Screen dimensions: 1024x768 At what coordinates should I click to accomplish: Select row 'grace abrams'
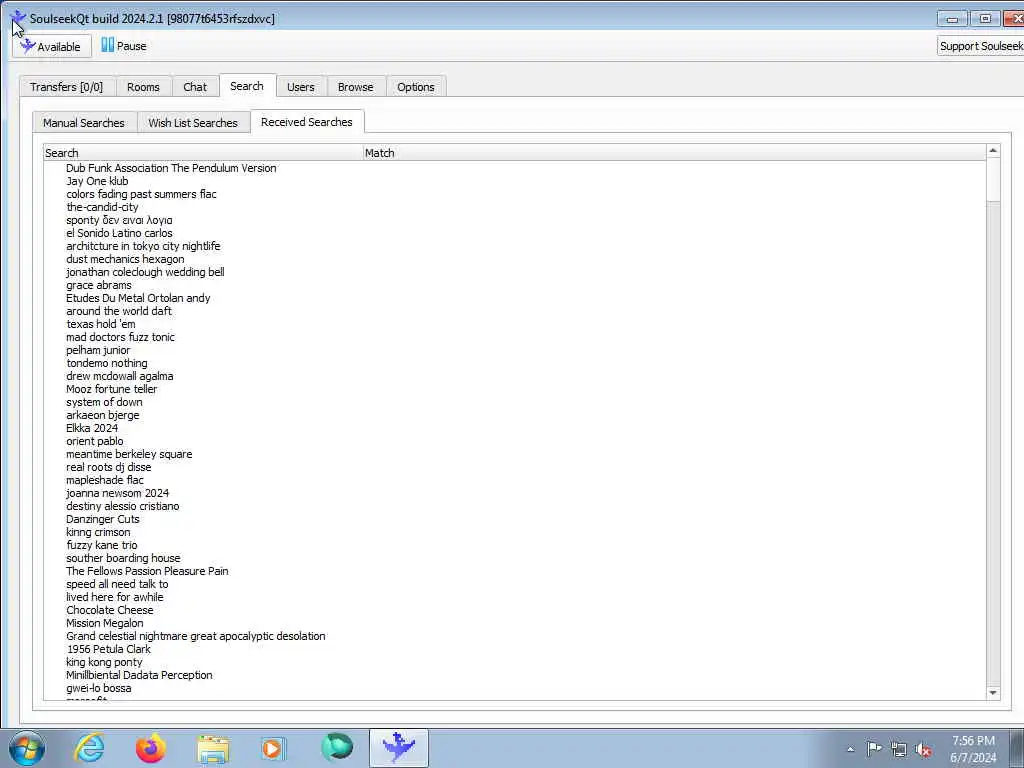point(99,285)
